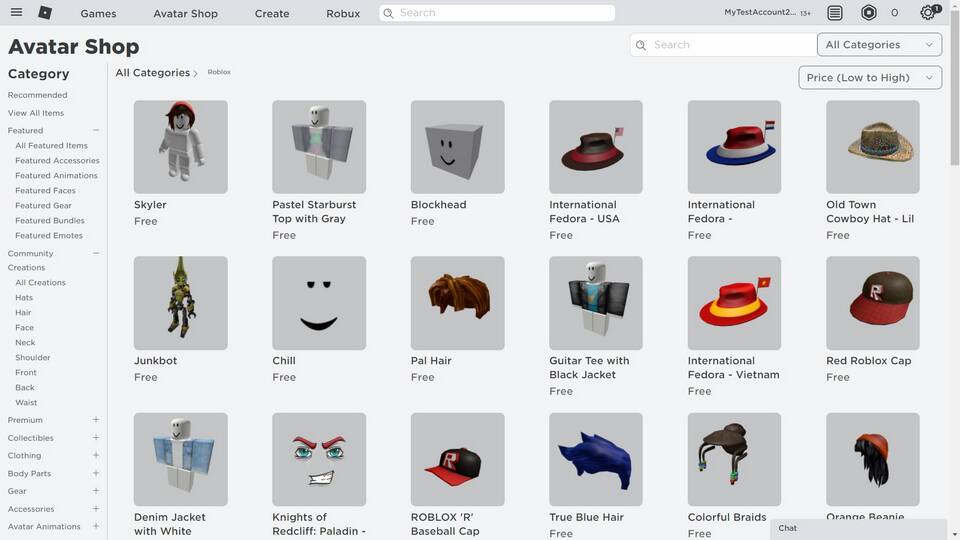Image resolution: width=960 pixels, height=540 pixels.
Task: Open the Skyler item thumbnail
Action: (181, 147)
